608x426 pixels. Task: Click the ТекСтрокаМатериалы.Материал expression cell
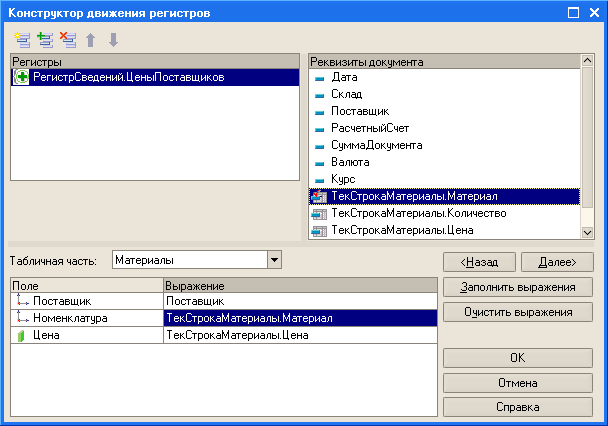301,318
